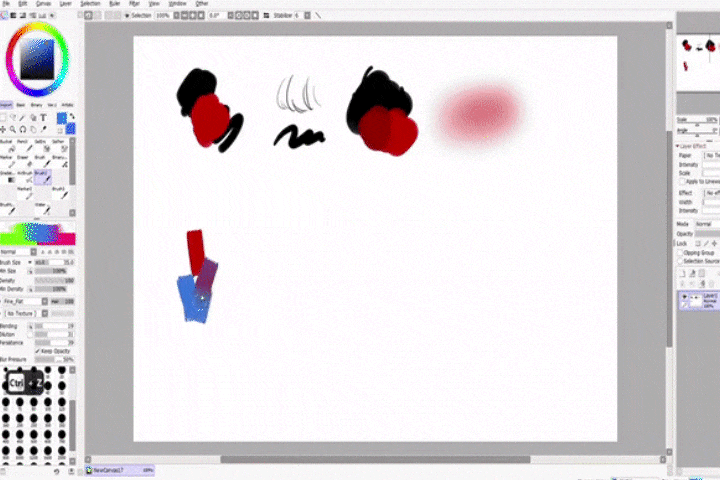
Task: Toggle the Min Density pressure checkbox
Action: 30,289
